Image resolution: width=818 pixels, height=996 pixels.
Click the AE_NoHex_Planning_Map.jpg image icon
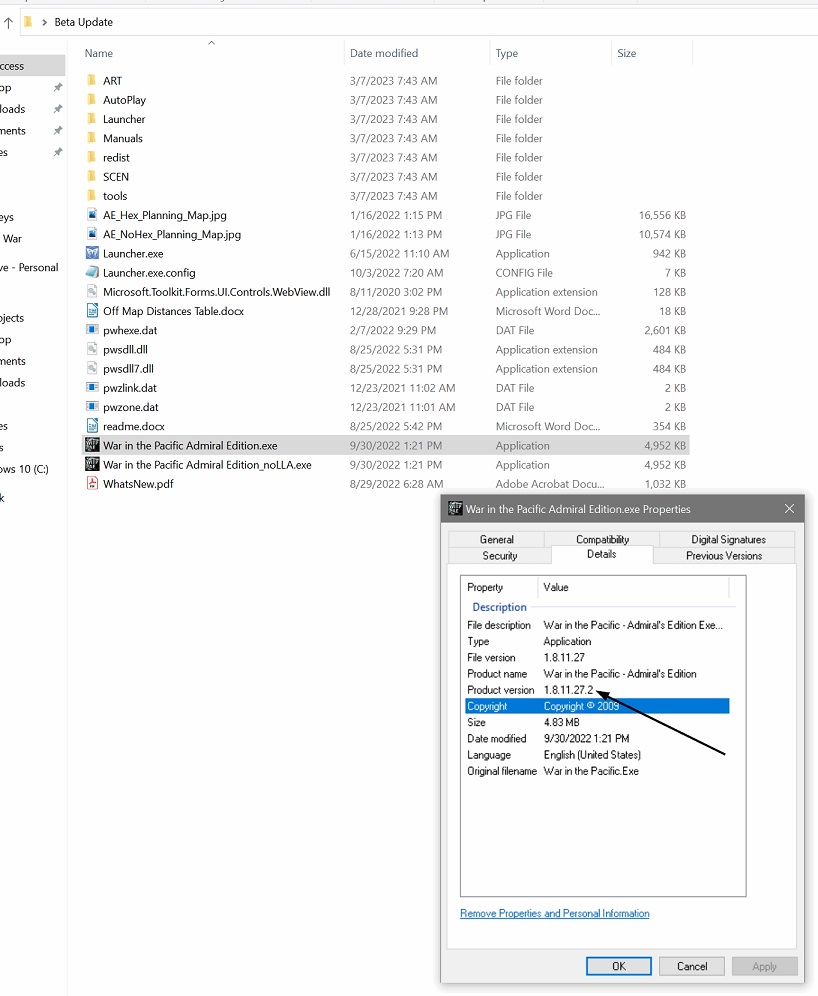pos(92,234)
